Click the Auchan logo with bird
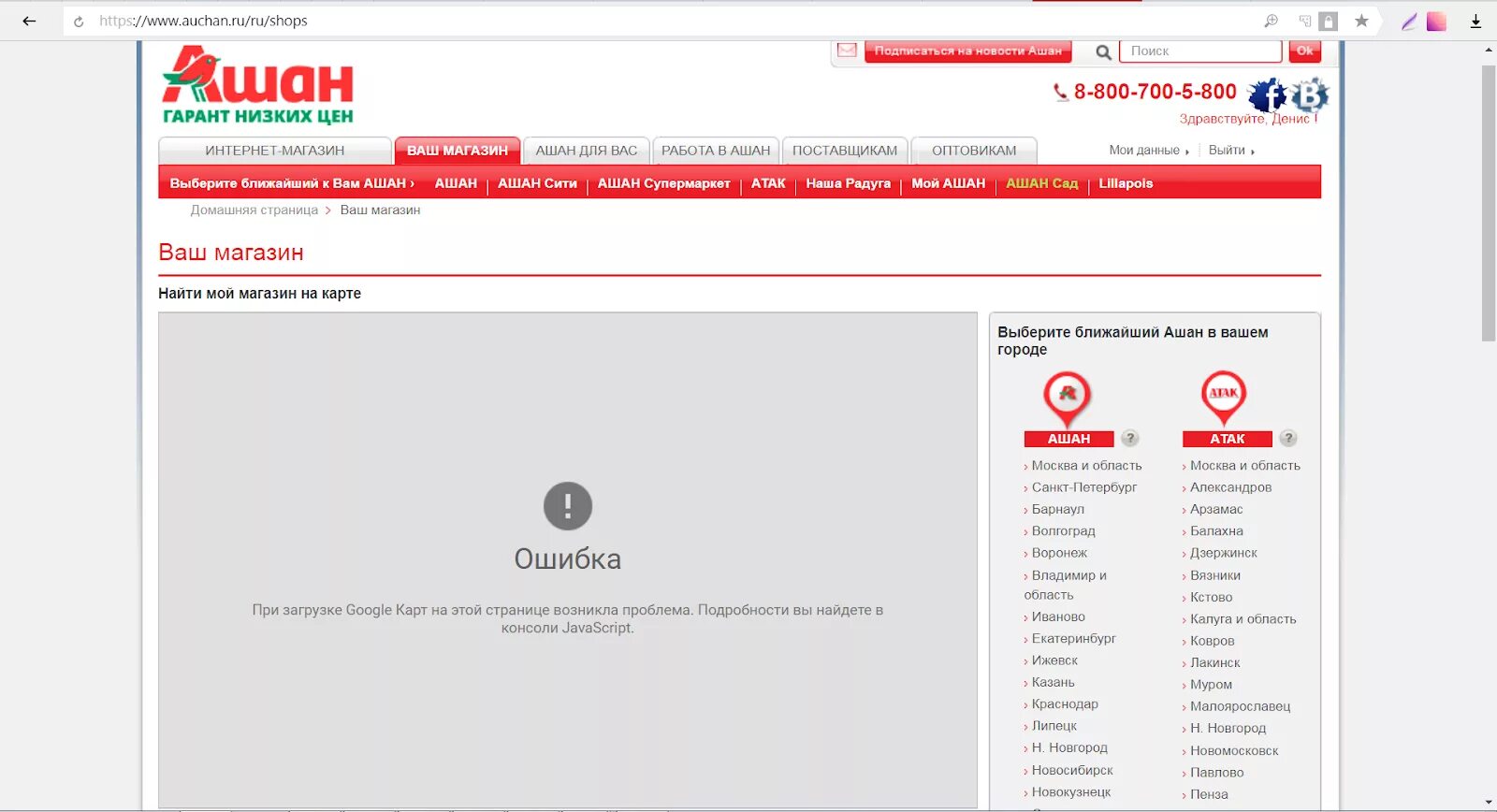Image resolution: width=1497 pixels, height=812 pixels. coord(257,84)
